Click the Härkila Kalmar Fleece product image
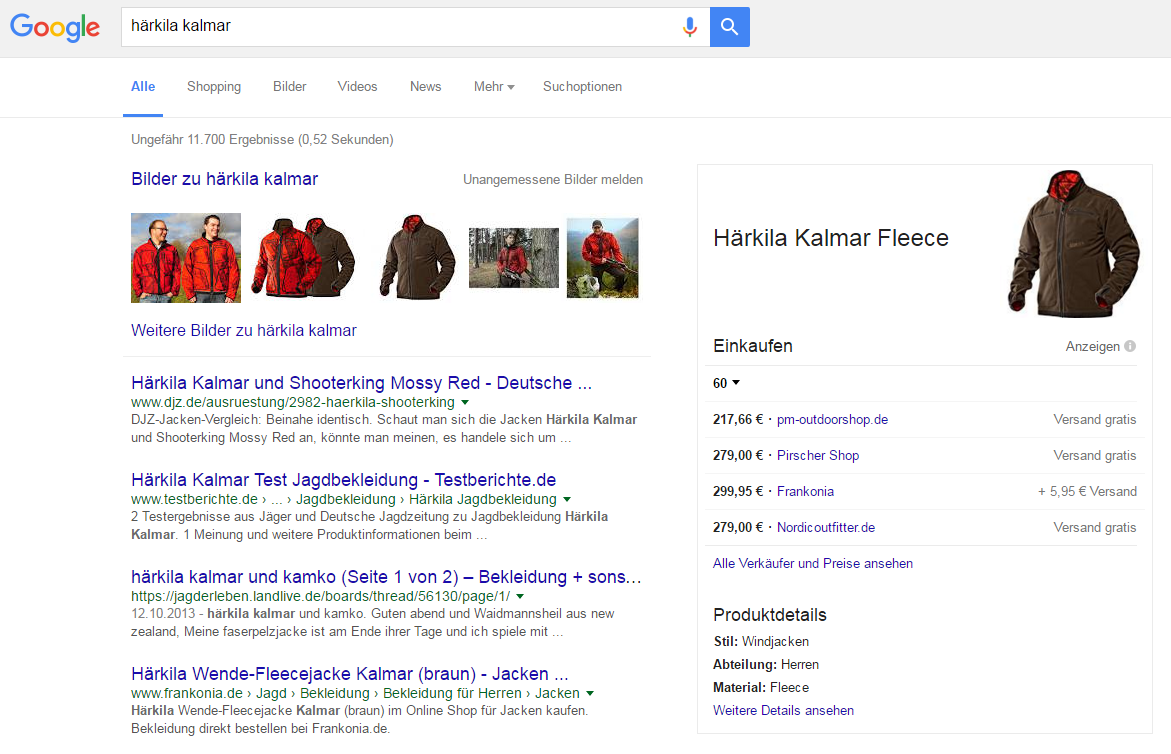The image size is (1171, 754). [x=1074, y=244]
